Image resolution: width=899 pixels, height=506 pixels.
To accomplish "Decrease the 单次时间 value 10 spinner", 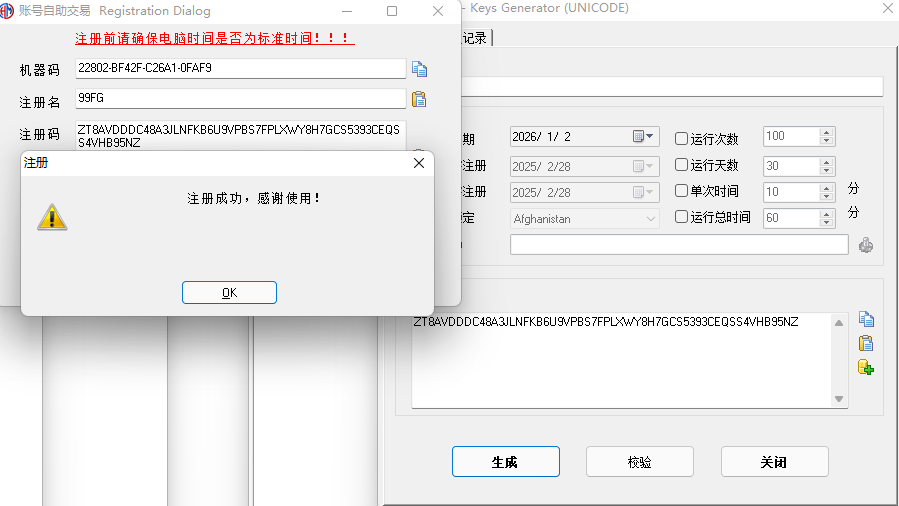I will (826, 196).
